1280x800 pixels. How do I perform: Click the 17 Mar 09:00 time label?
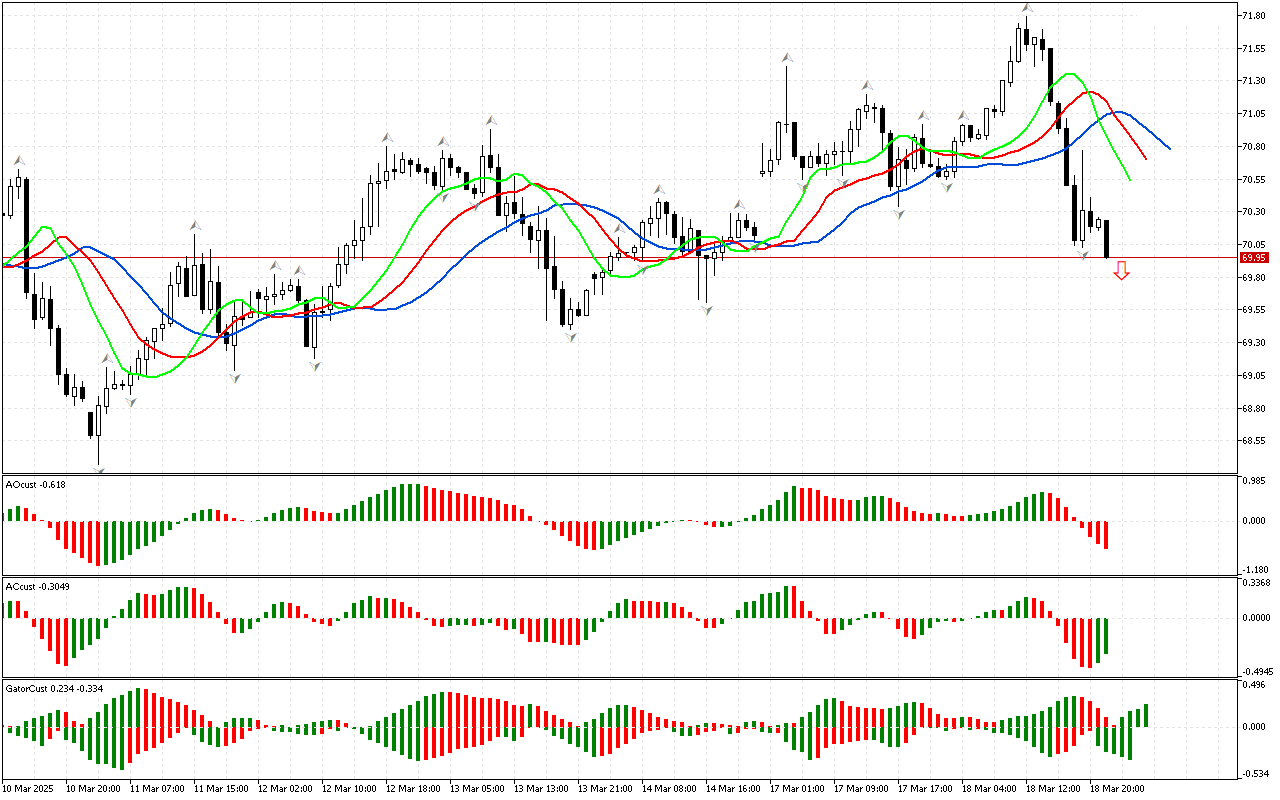[861, 789]
